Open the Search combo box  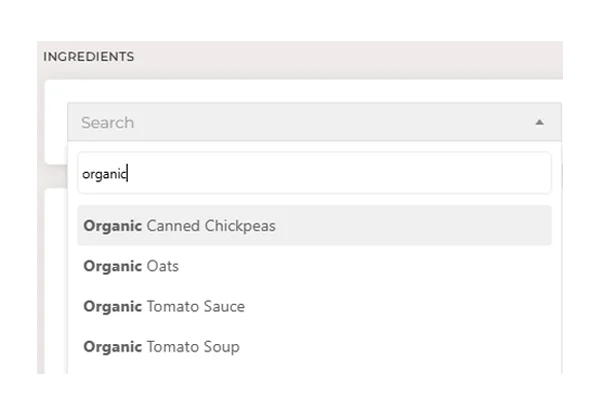pos(314,122)
